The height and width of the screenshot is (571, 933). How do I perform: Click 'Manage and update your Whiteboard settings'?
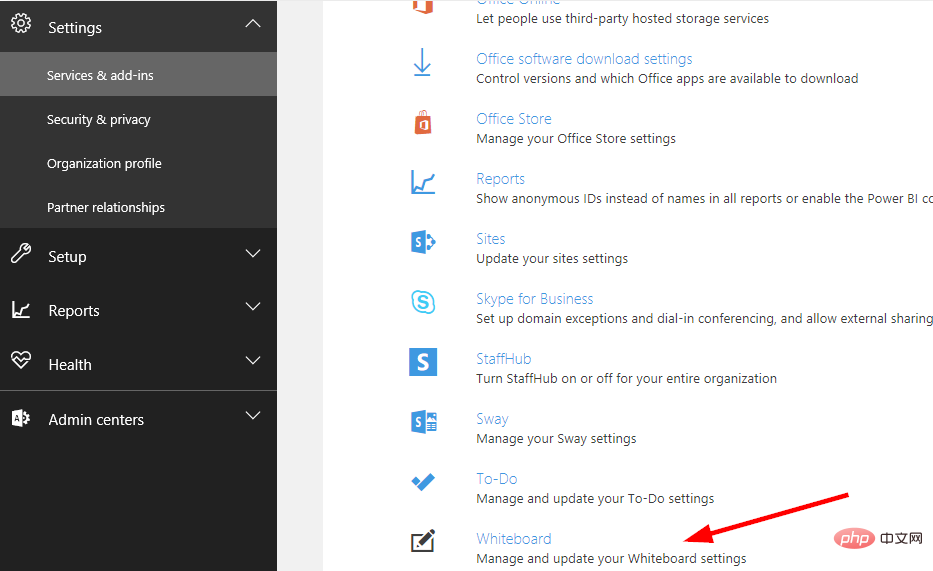pyautogui.click(x=611, y=559)
